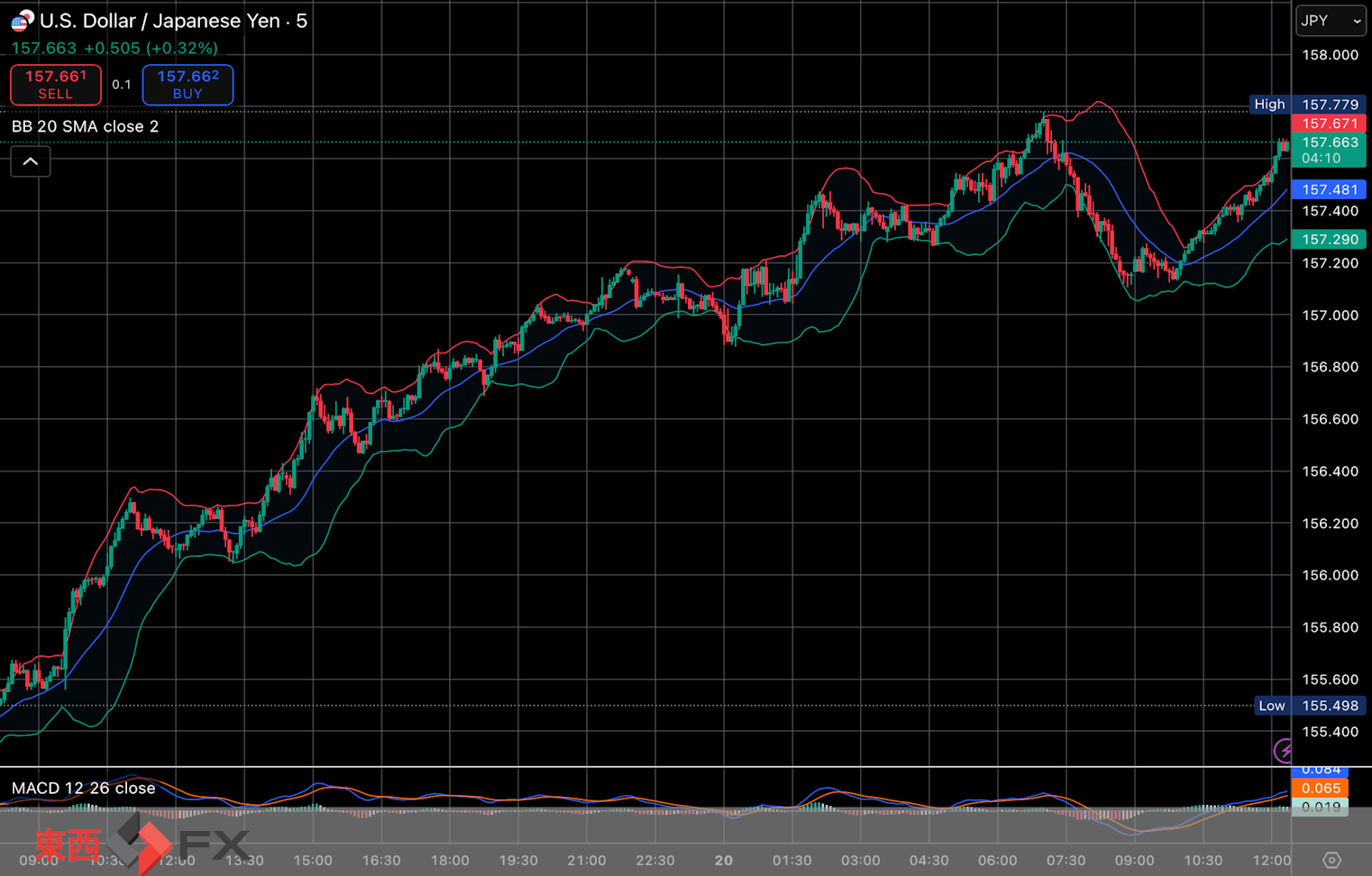Open chart settings hexagon gear icon

(1331, 860)
